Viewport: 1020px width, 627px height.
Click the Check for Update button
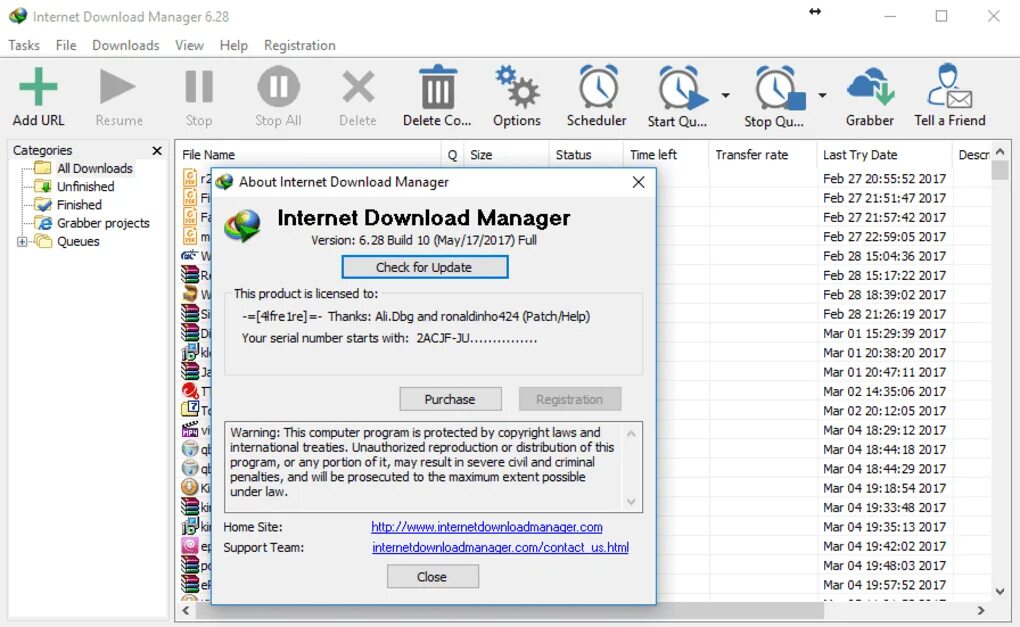pyautogui.click(x=425, y=267)
